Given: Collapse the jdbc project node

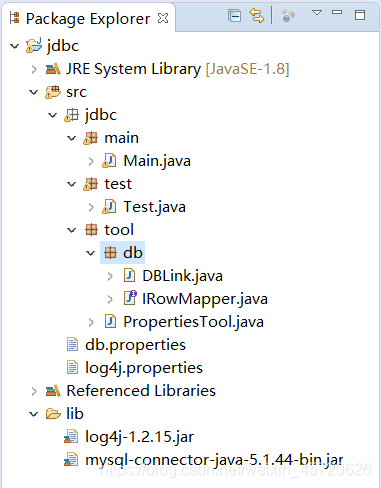Looking at the screenshot, I should coord(15,46).
